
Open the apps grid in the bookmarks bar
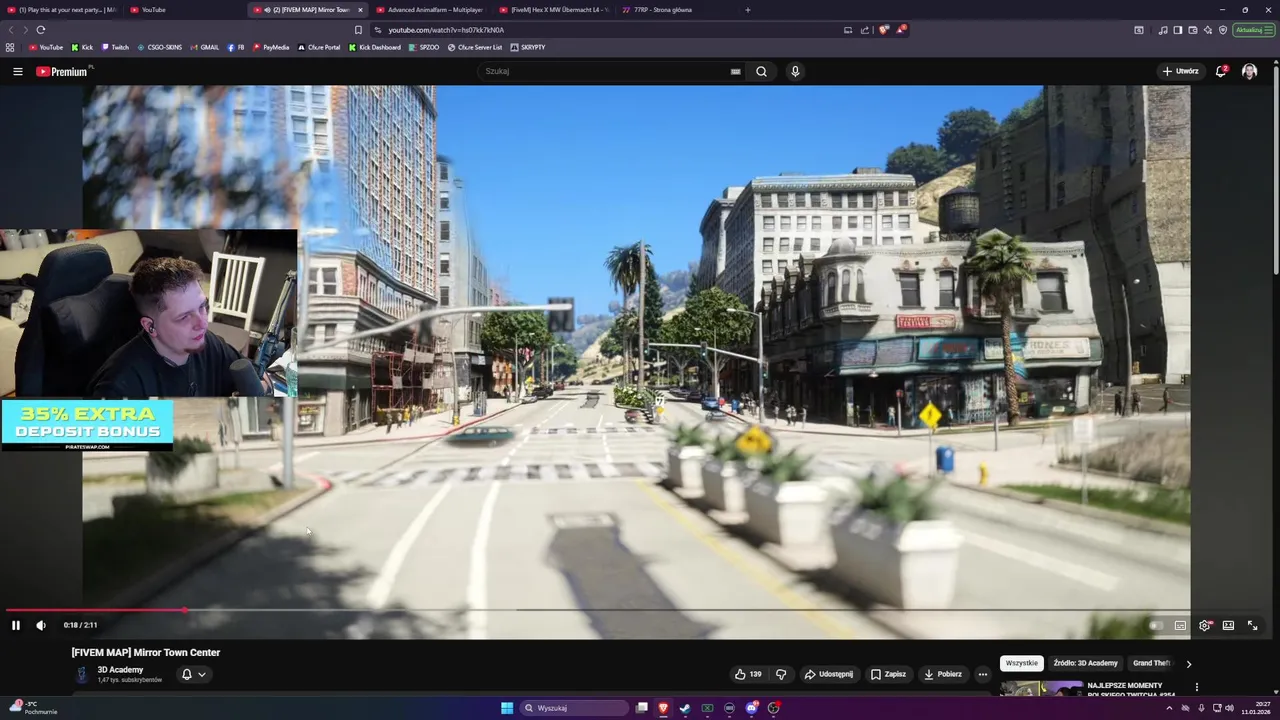(10, 47)
